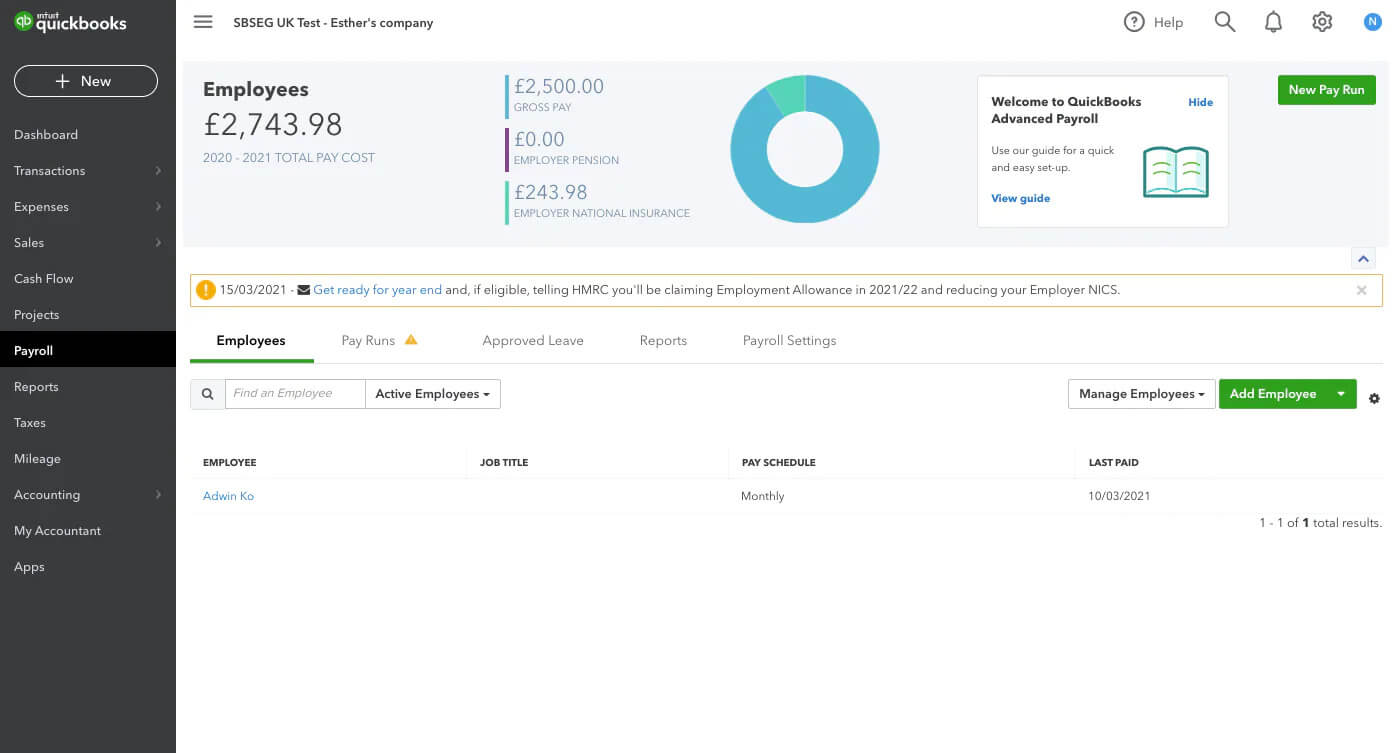The width and height of the screenshot is (1394, 753).
Task: Click the user avatar N icon
Action: 1372,22
